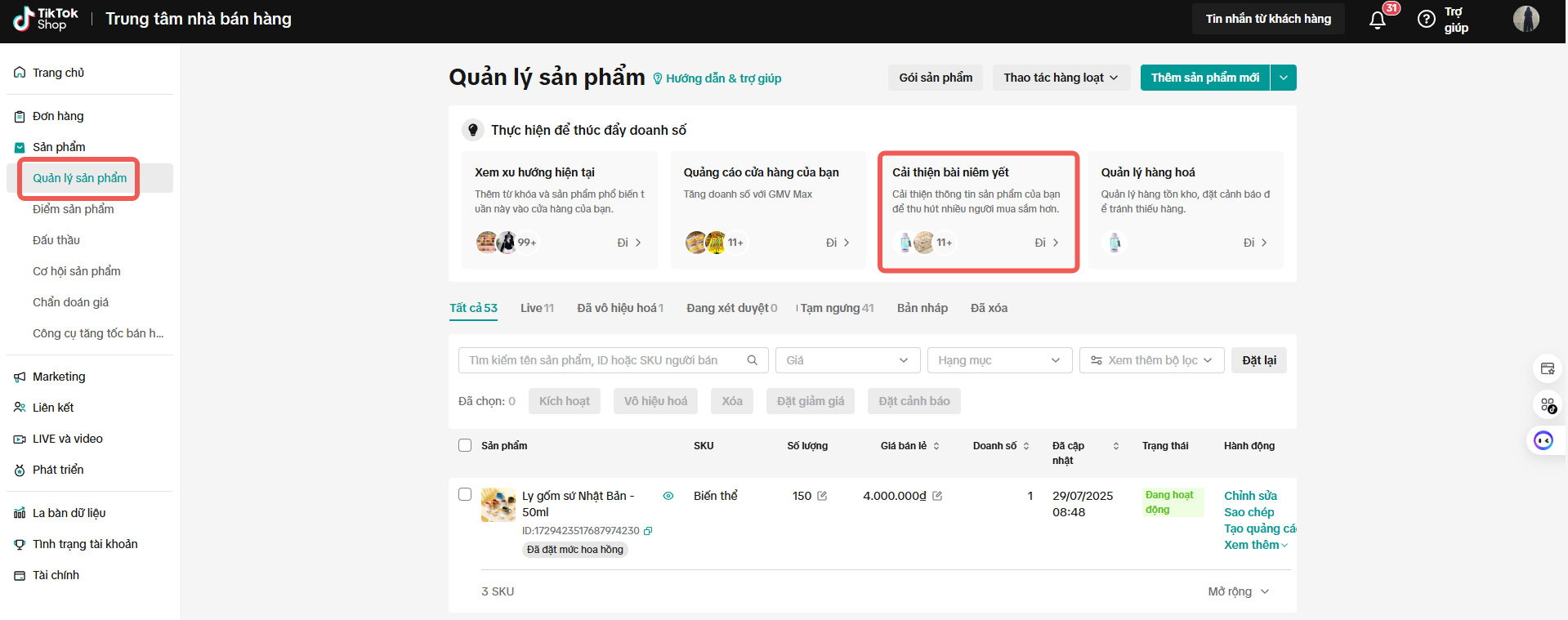Click the edit retail price pencil icon

(937, 496)
